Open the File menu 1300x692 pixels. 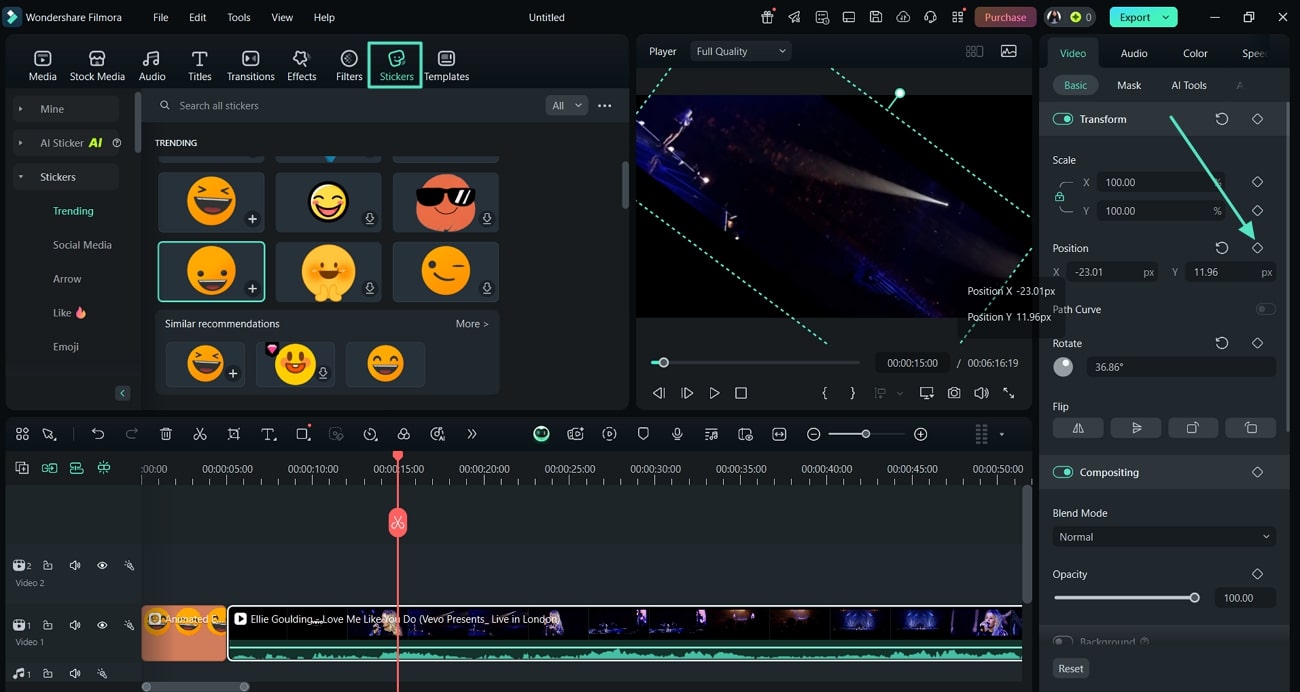pos(161,17)
